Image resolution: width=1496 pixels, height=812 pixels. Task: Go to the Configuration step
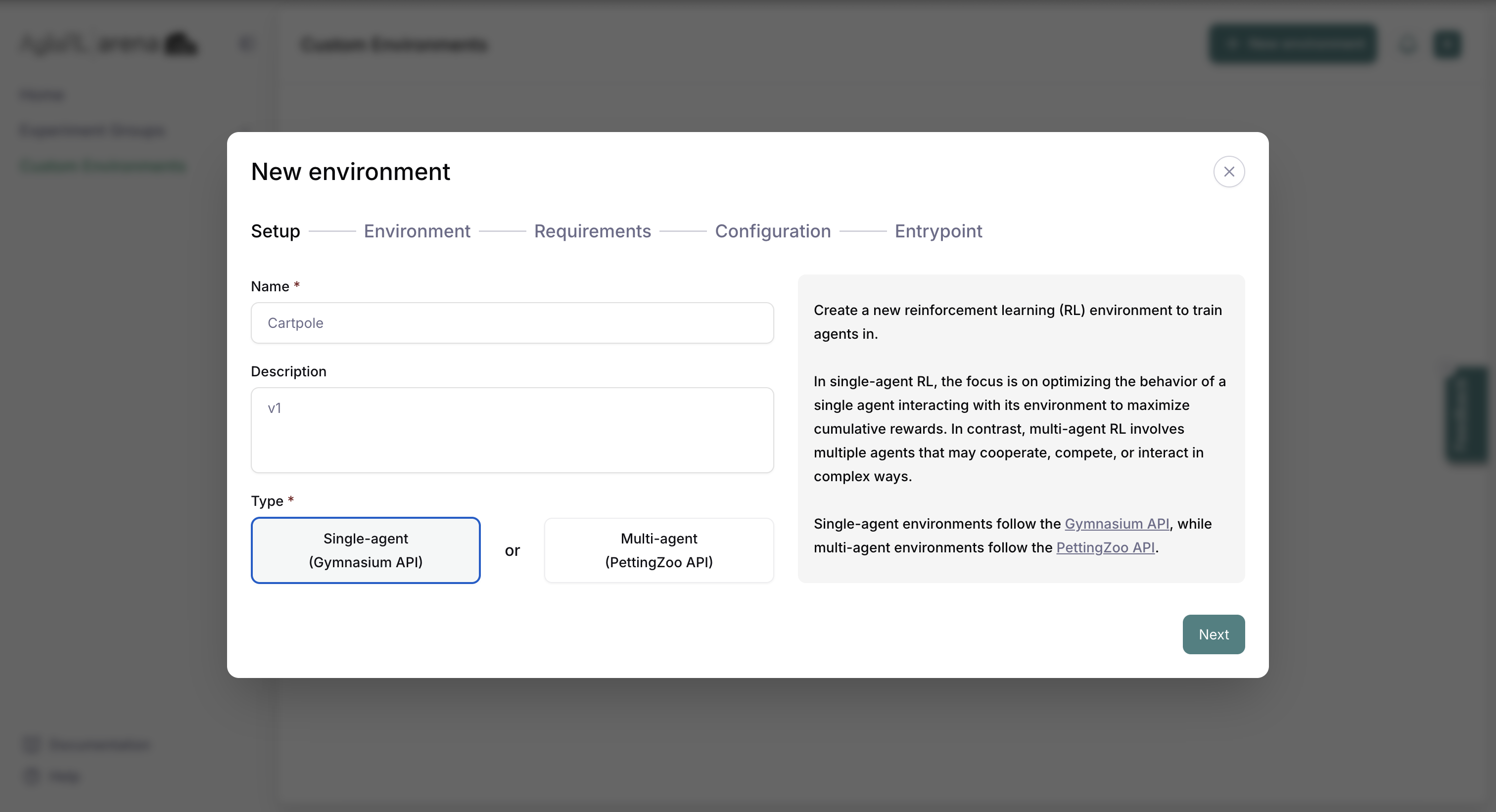(x=773, y=230)
